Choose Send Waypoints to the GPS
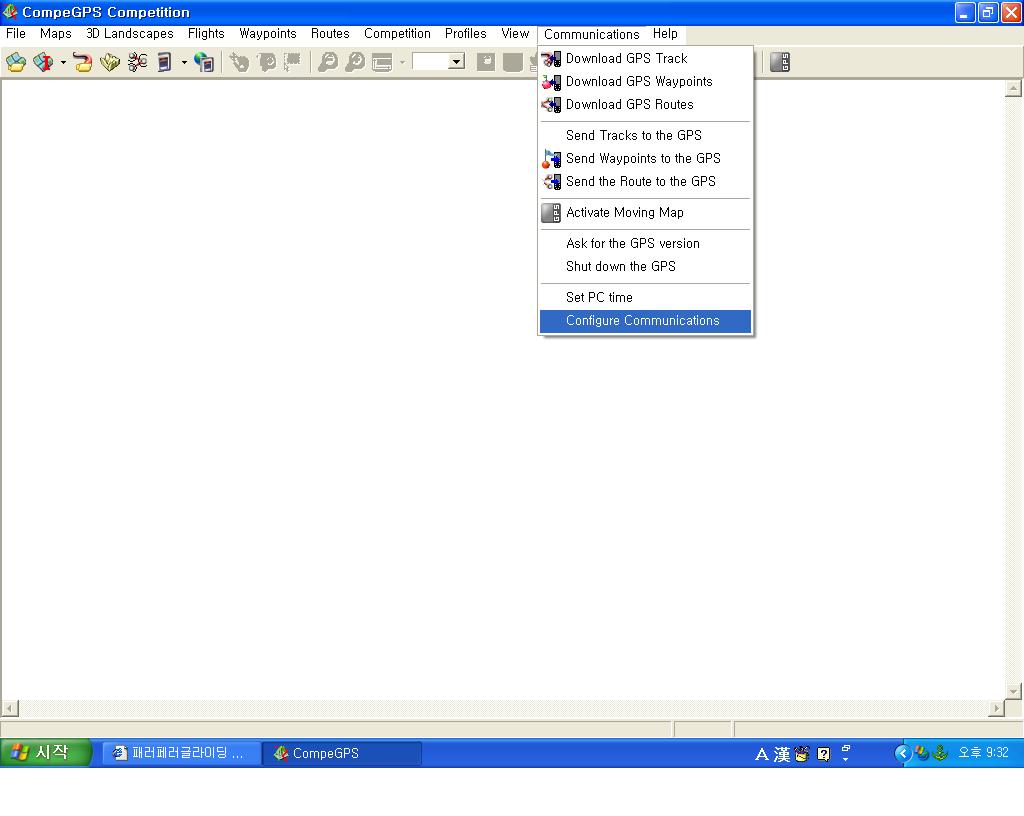The width and height of the screenshot is (1024, 816). click(645, 159)
